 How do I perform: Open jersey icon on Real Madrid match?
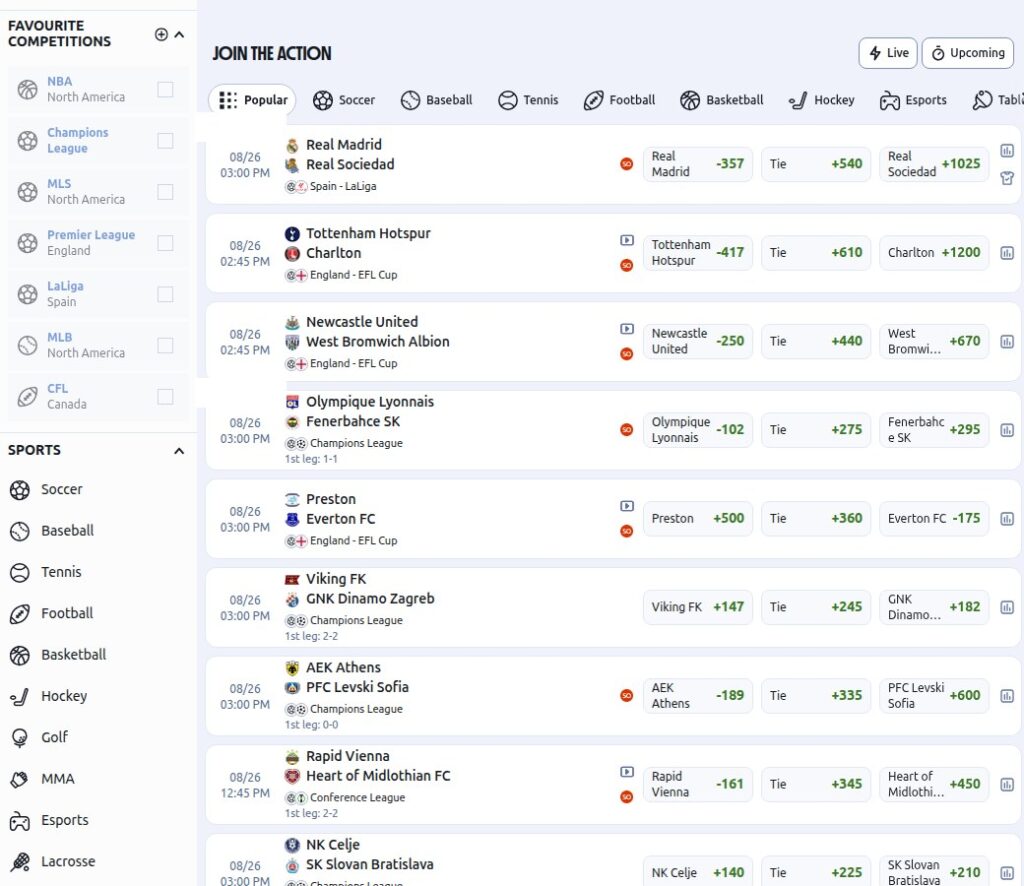pyautogui.click(x=1007, y=178)
